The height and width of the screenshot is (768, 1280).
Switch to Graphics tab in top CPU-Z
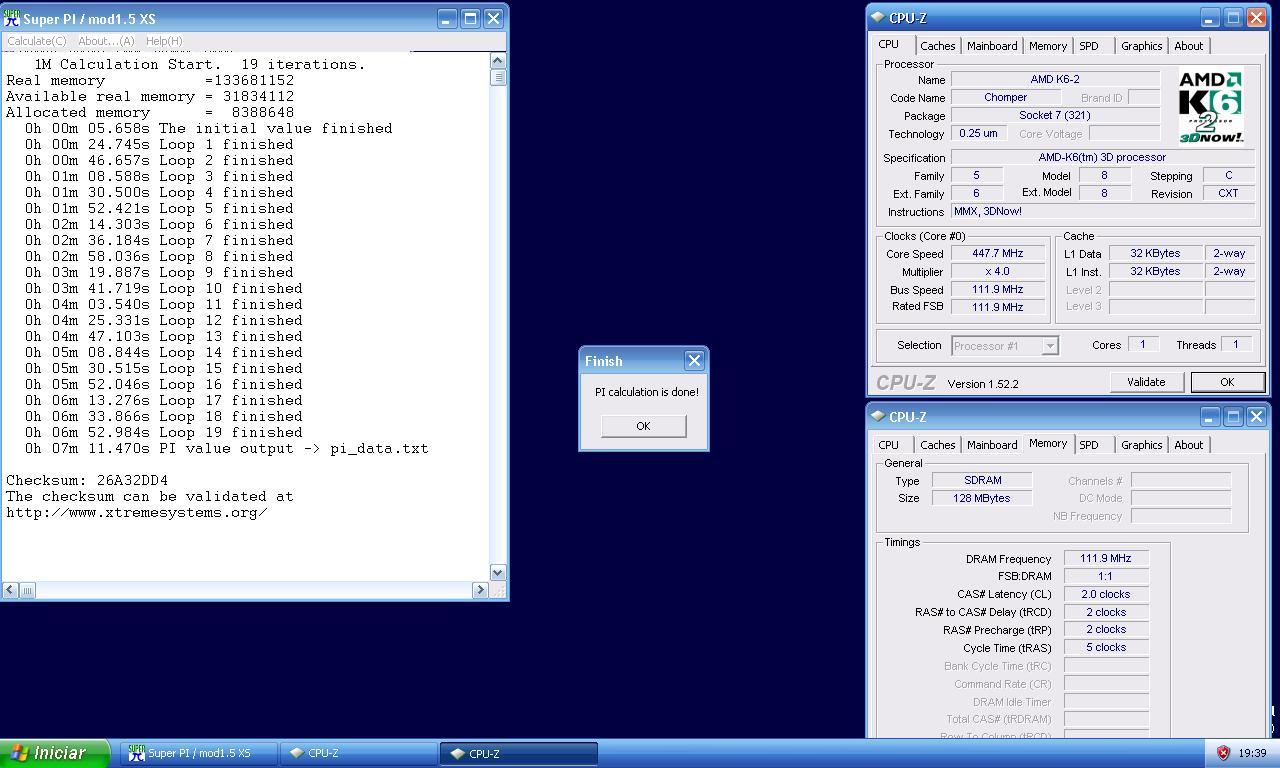tap(1141, 46)
